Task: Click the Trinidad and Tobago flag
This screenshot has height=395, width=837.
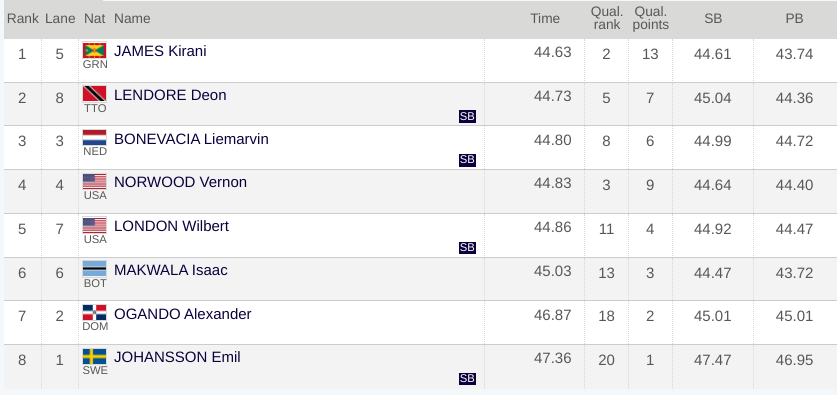Action: click(x=94, y=94)
